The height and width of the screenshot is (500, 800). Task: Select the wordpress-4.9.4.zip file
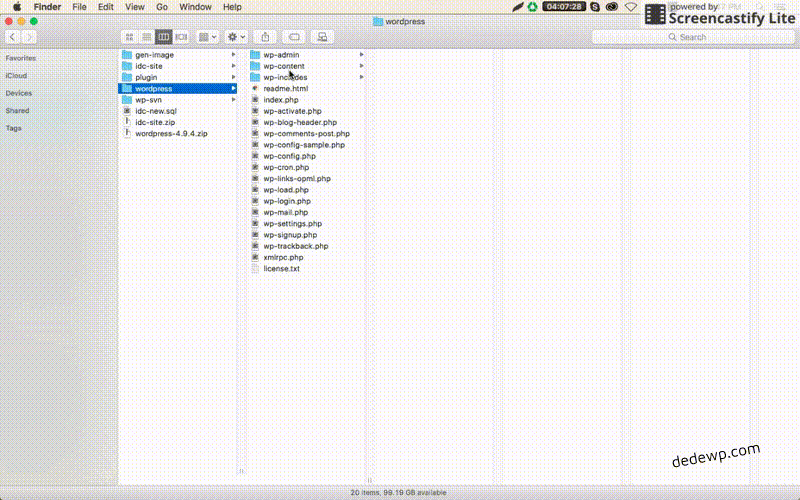point(171,133)
